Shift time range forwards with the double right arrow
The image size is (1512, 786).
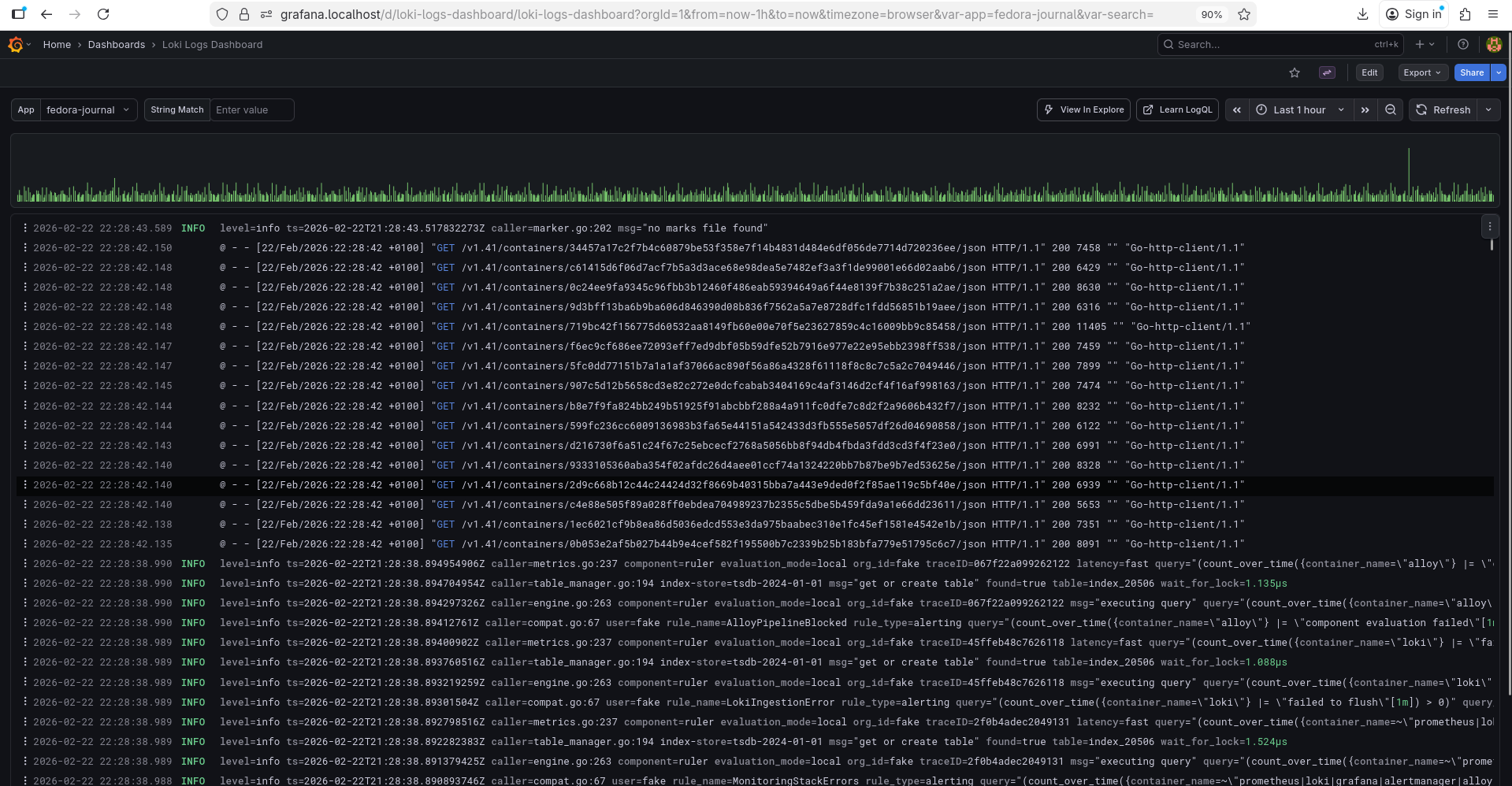click(1365, 110)
